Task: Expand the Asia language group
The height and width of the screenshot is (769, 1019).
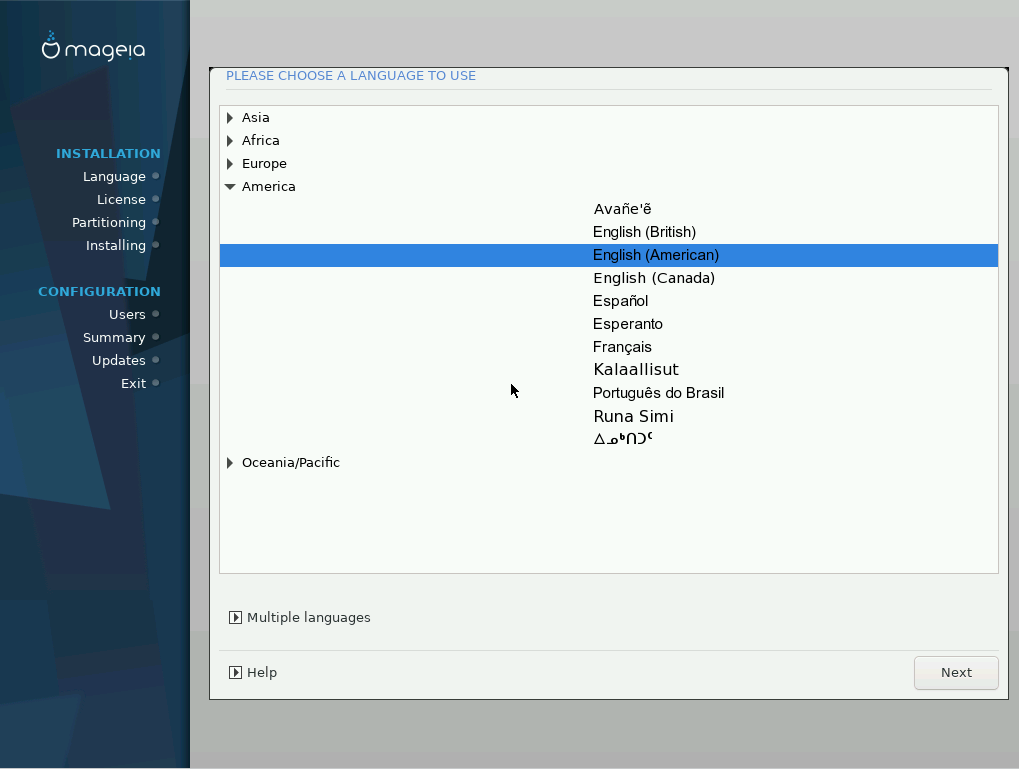Action: [230, 118]
